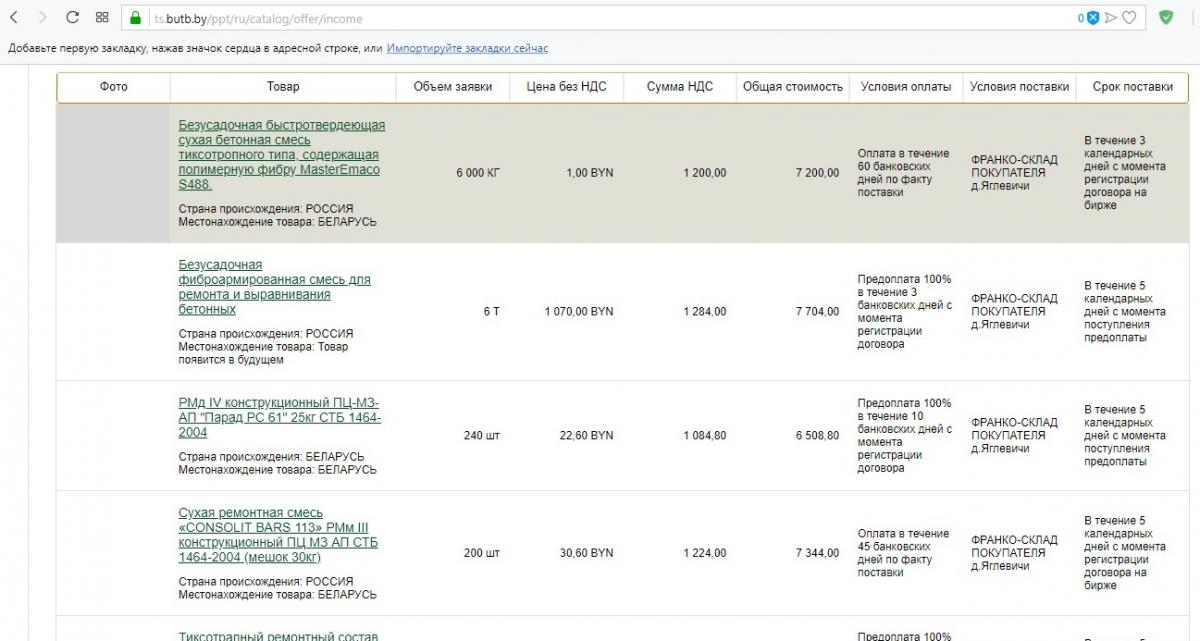
Task: Open the 'Тиксотропный ремонтный состав' product link
Action: pyautogui.click(x=278, y=636)
